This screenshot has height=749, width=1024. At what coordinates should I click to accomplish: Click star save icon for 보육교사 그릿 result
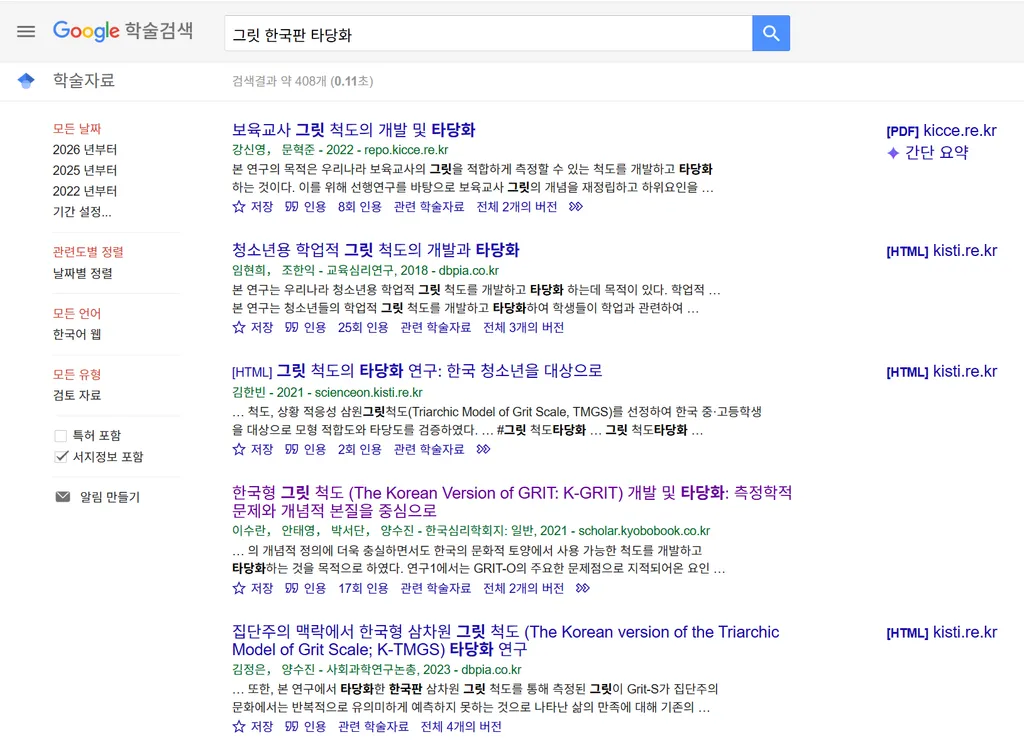click(239, 206)
